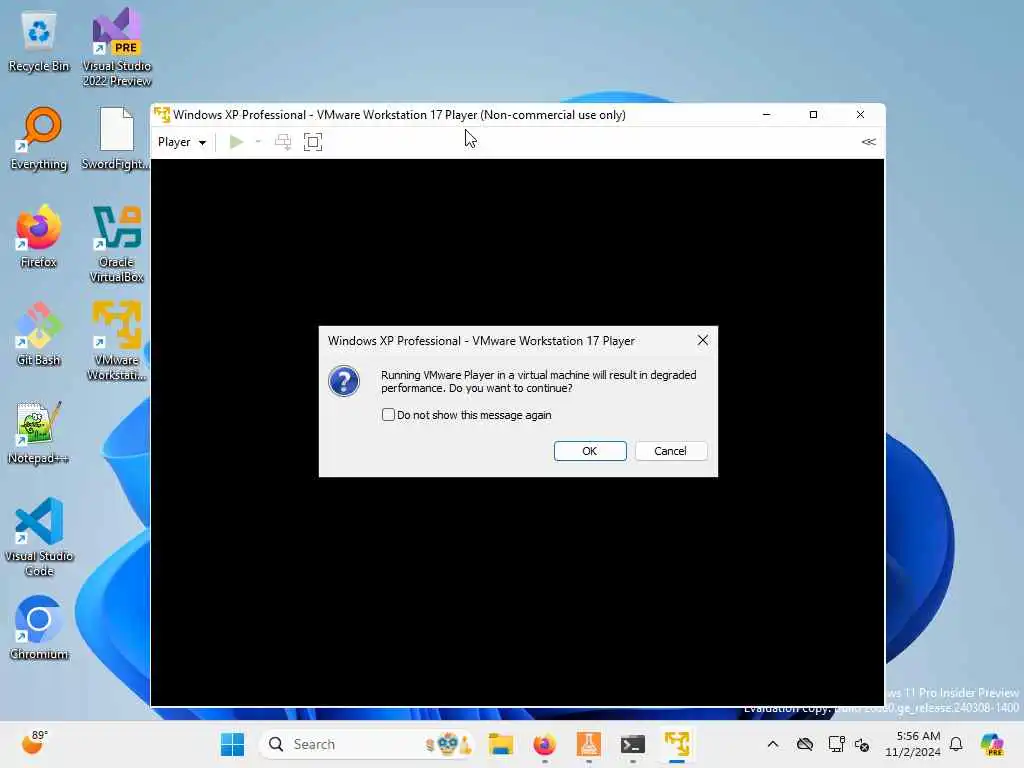Collapse the VMware toolbar with double chevron

pos(869,142)
